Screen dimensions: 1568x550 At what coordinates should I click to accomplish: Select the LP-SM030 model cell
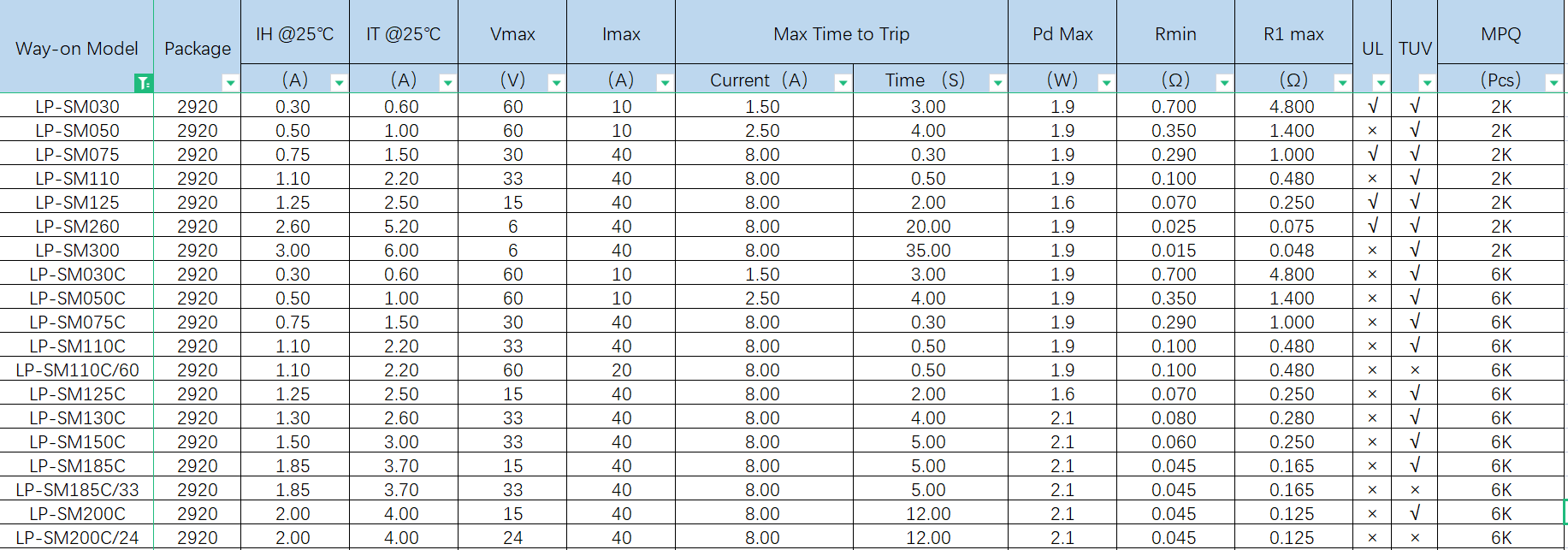[77, 107]
